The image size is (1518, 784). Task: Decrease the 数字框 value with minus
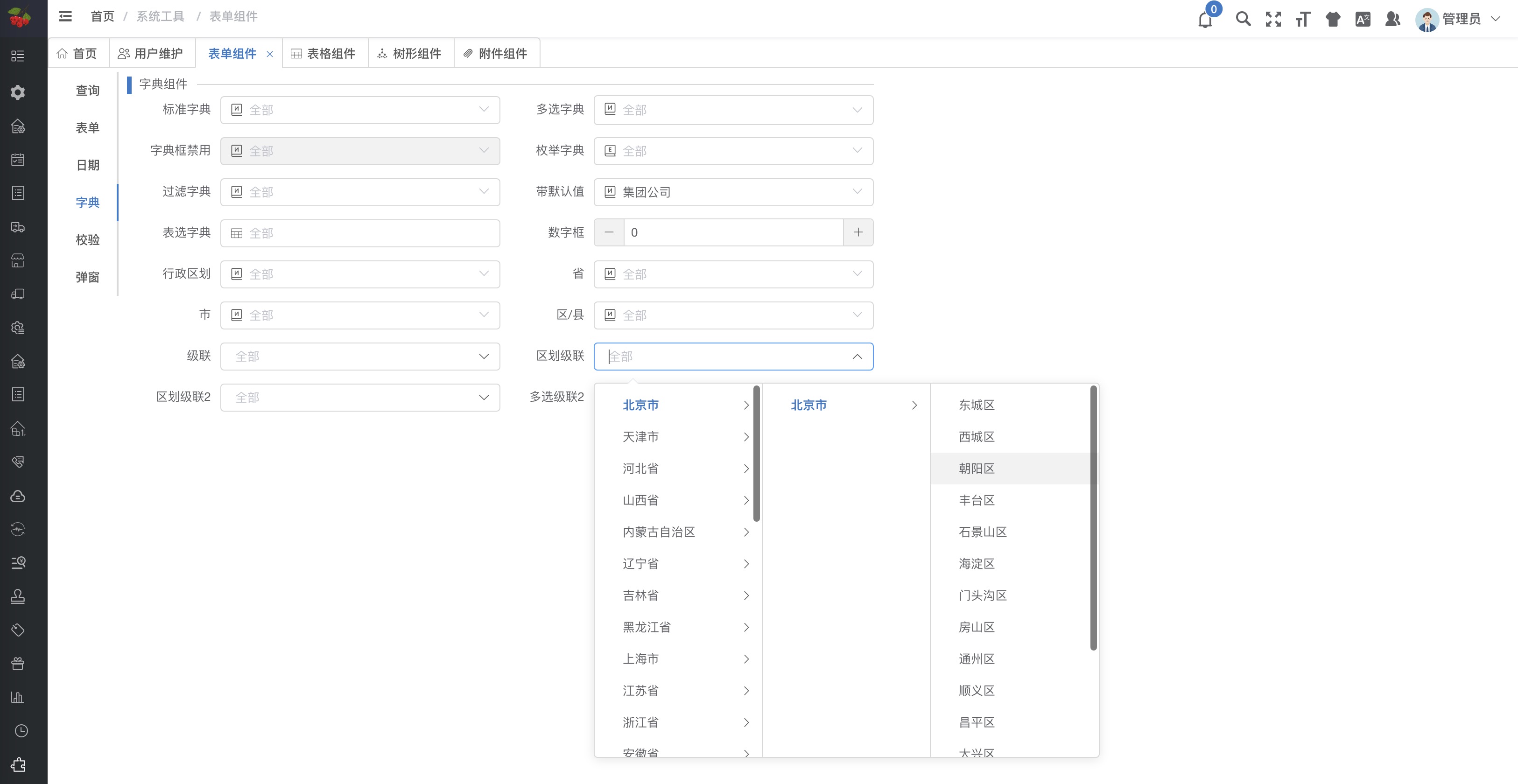pyautogui.click(x=609, y=233)
